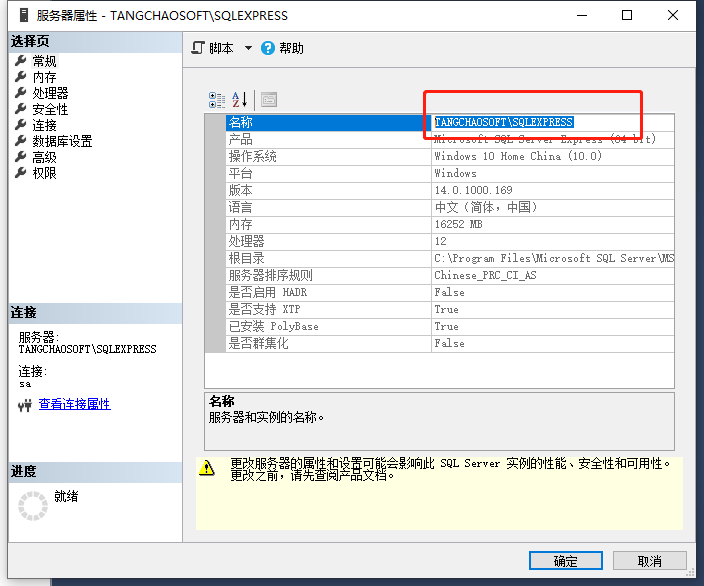Minimize the 服务器属性 window

coord(582,15)
